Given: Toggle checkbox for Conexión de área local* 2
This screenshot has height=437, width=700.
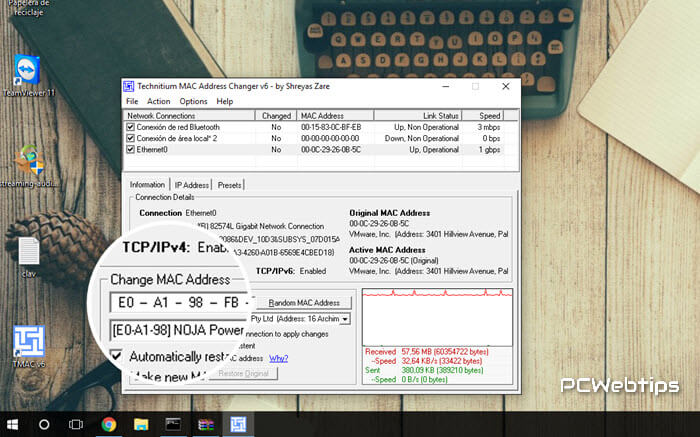Looking at the screenshot, I should [x=130, y=138].
